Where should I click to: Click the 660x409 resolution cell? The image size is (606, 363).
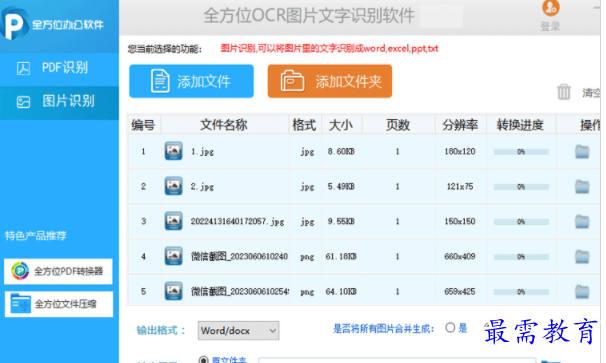pos(460,256)
